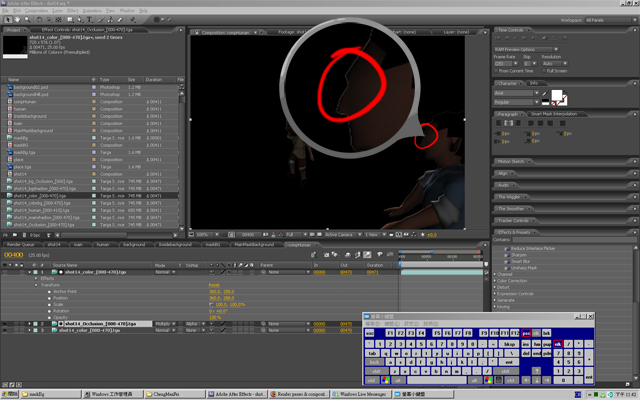Open the viewer magnification 100% dropdown
The width and height of the screenshot is (640, 400).
coord(208,235)
